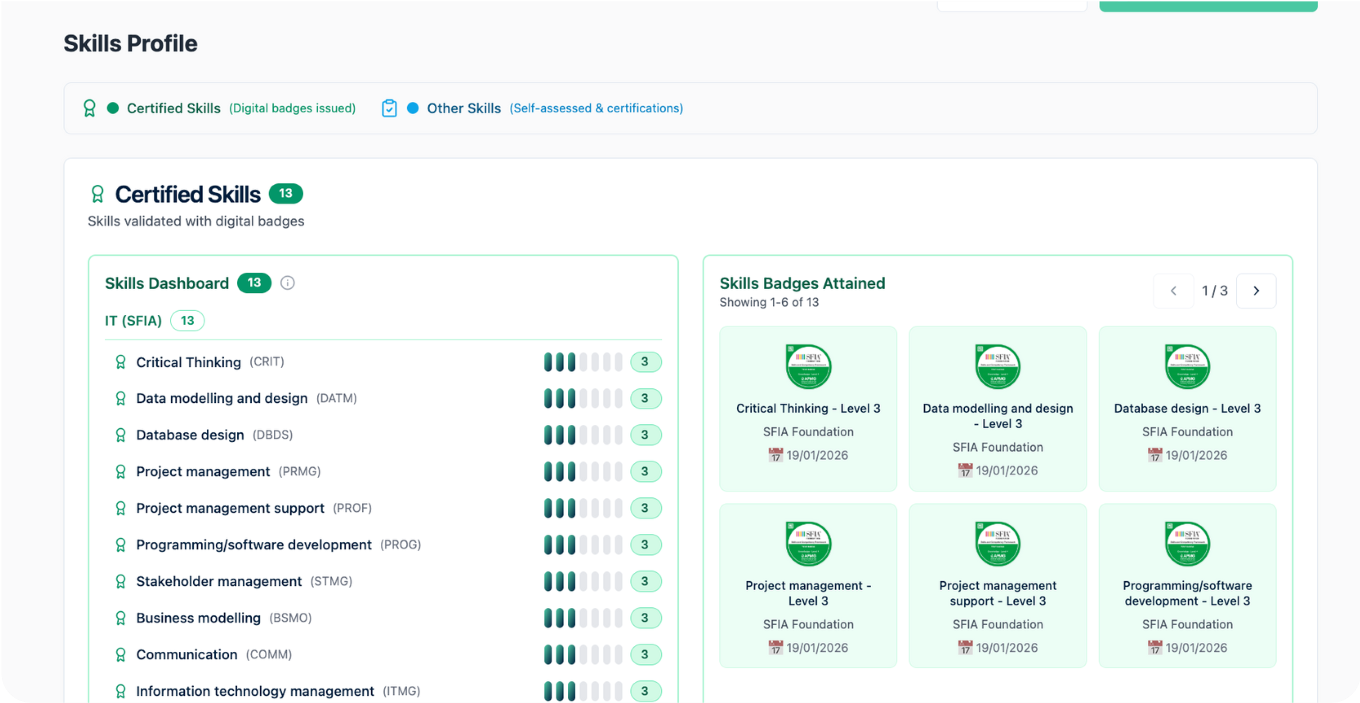Screen dimensions: 1360x703
Task: Click '(Self-assessed & certifications)' text
Action: click(x=596, y=108)
